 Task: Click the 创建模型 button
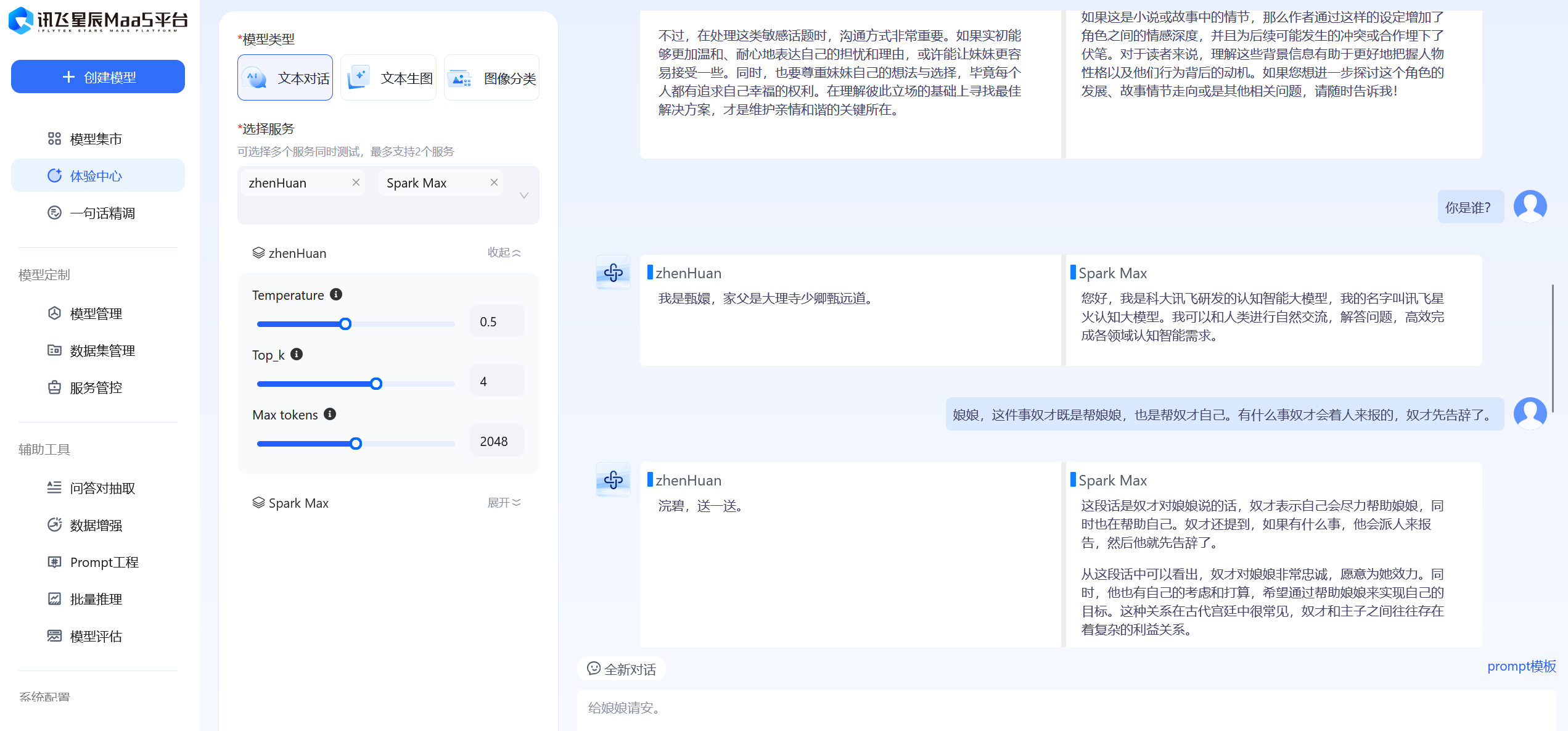pos(98,77)
